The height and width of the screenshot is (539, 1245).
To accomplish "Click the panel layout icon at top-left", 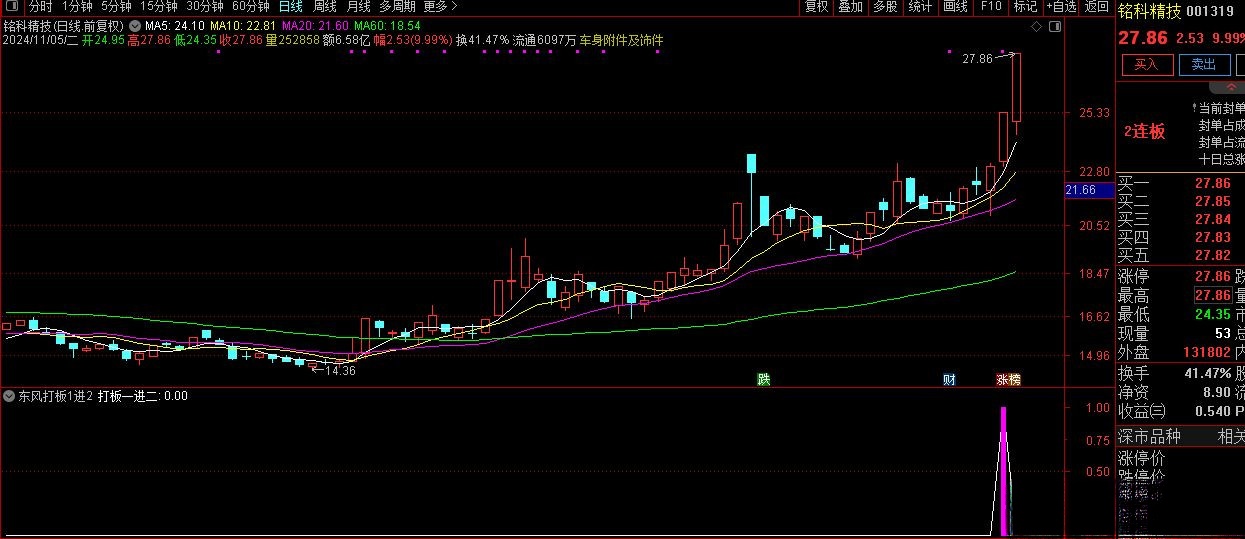I will coord(13,7).
